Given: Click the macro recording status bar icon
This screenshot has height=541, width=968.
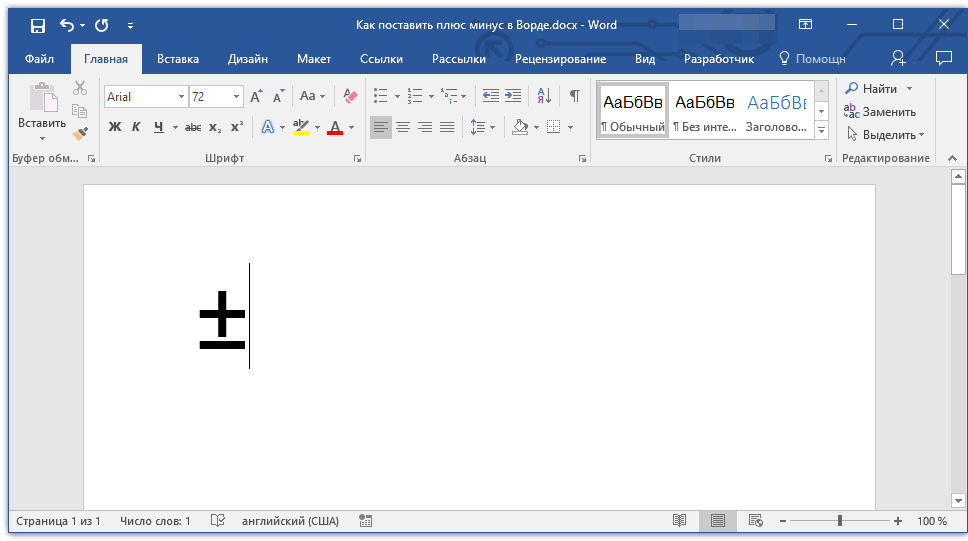Looking at the screenshot, I should coord(366,521).
